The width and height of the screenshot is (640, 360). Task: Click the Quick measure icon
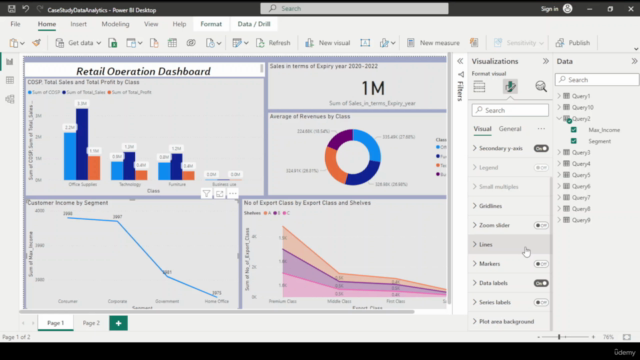click(474, 42)
